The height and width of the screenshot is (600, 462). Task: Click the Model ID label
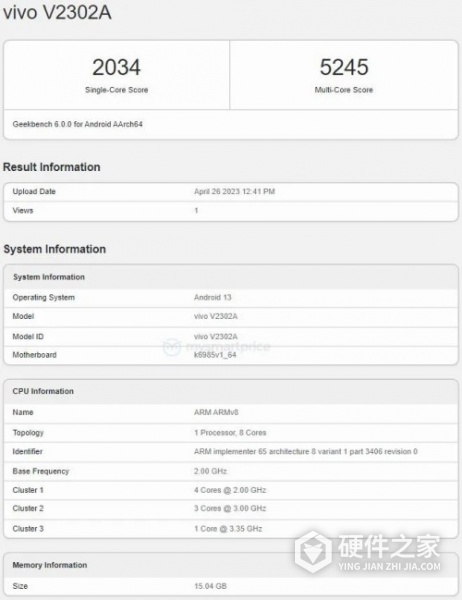point(28,337)
